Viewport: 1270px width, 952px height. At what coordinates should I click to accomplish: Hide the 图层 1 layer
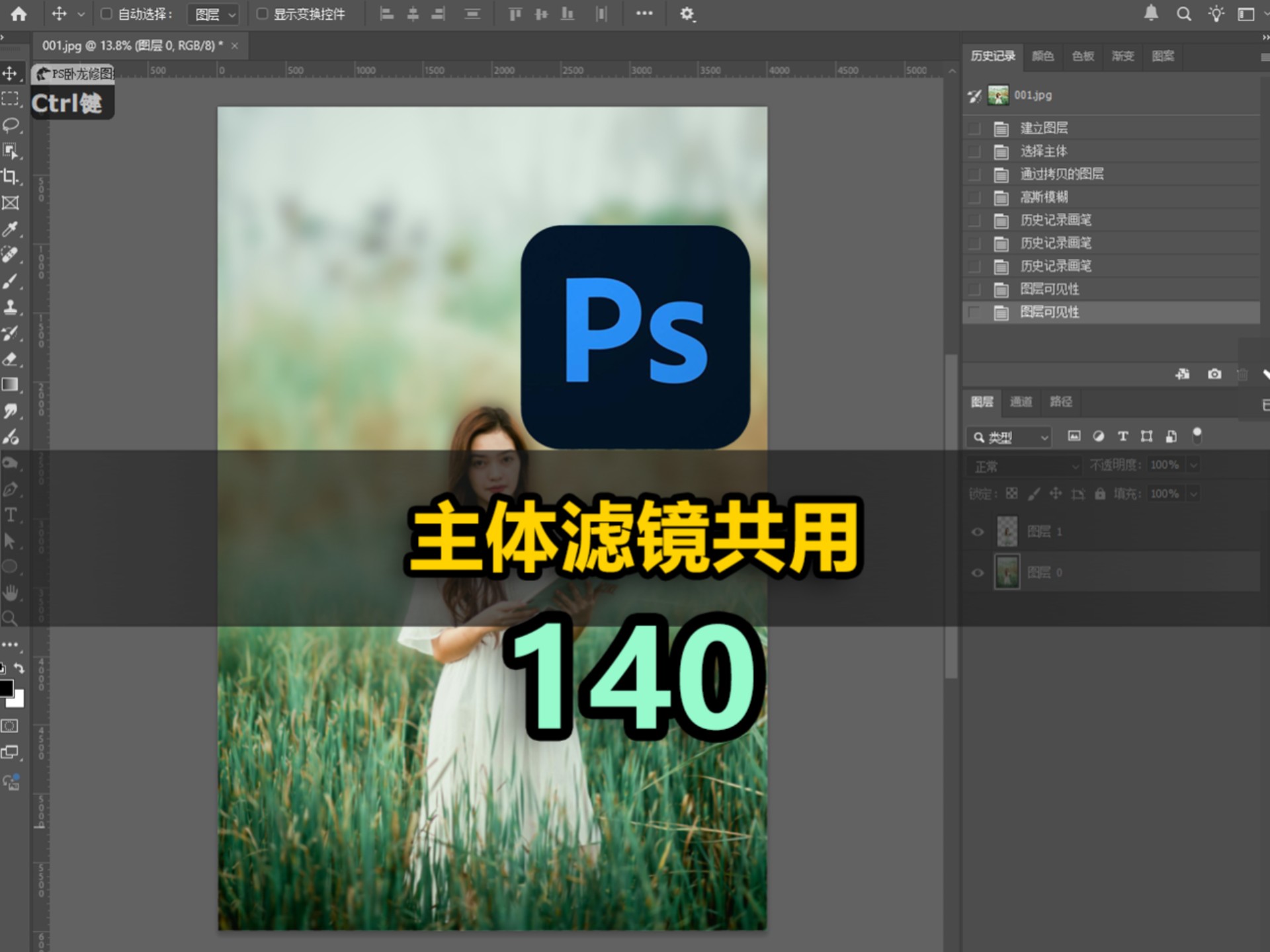[976, 531]
